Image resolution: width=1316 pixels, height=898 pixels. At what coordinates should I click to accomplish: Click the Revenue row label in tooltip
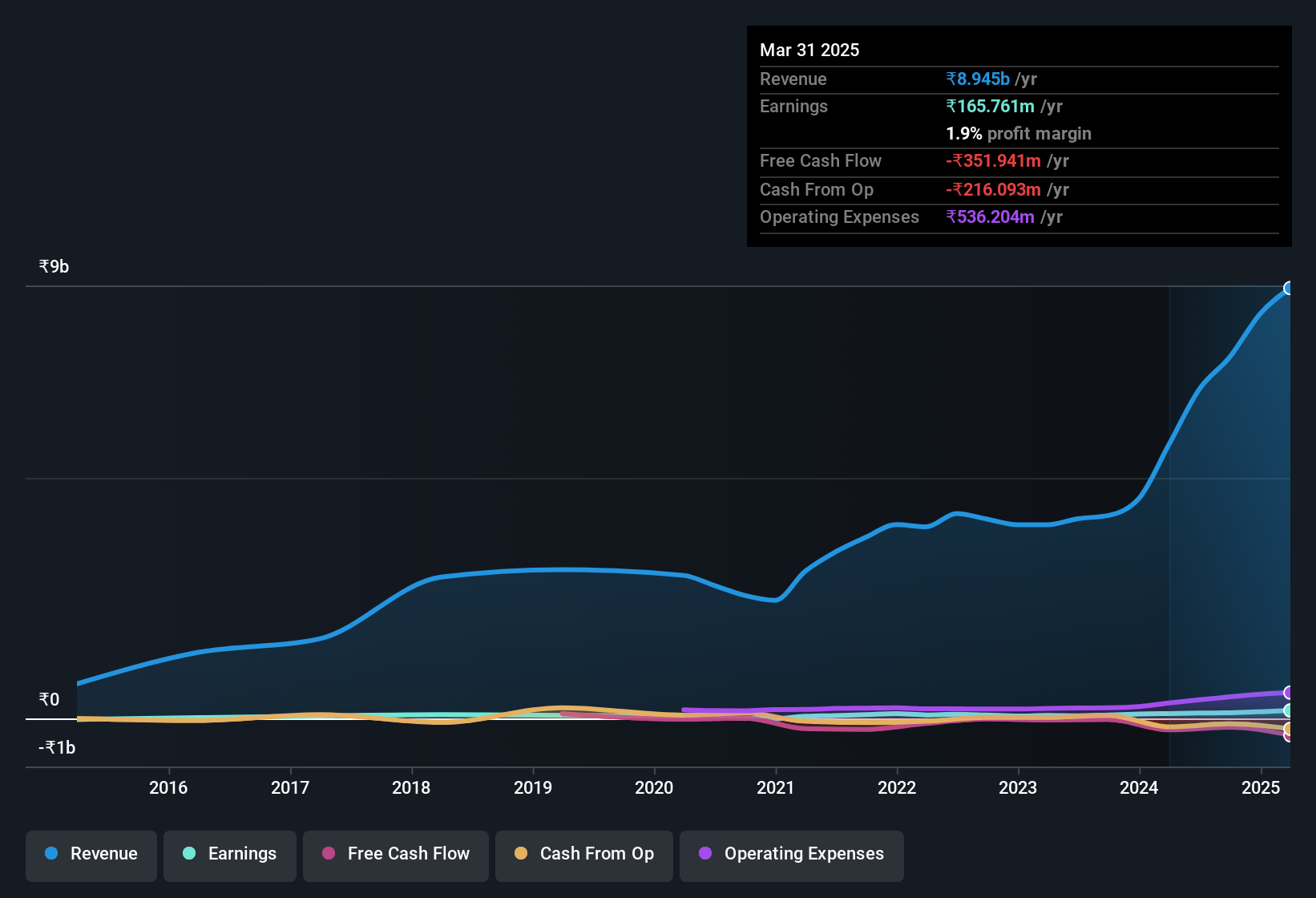pos(793,79)
